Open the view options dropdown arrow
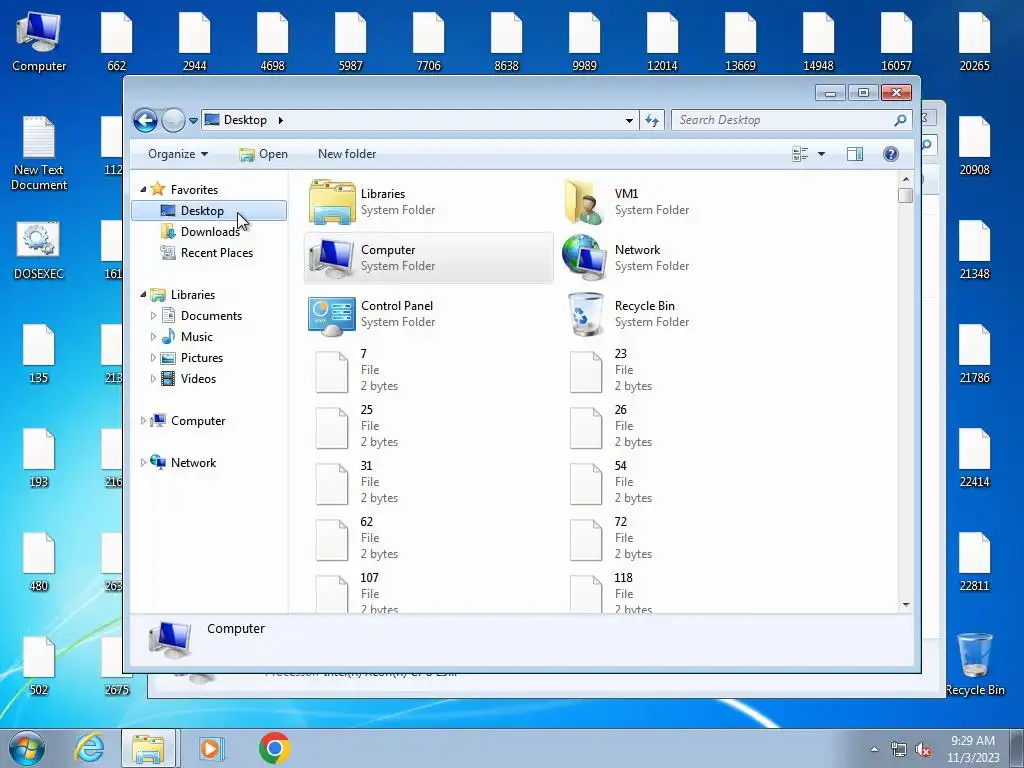The height and width of the screenshot is (768, 1024). tap(821, 154)
